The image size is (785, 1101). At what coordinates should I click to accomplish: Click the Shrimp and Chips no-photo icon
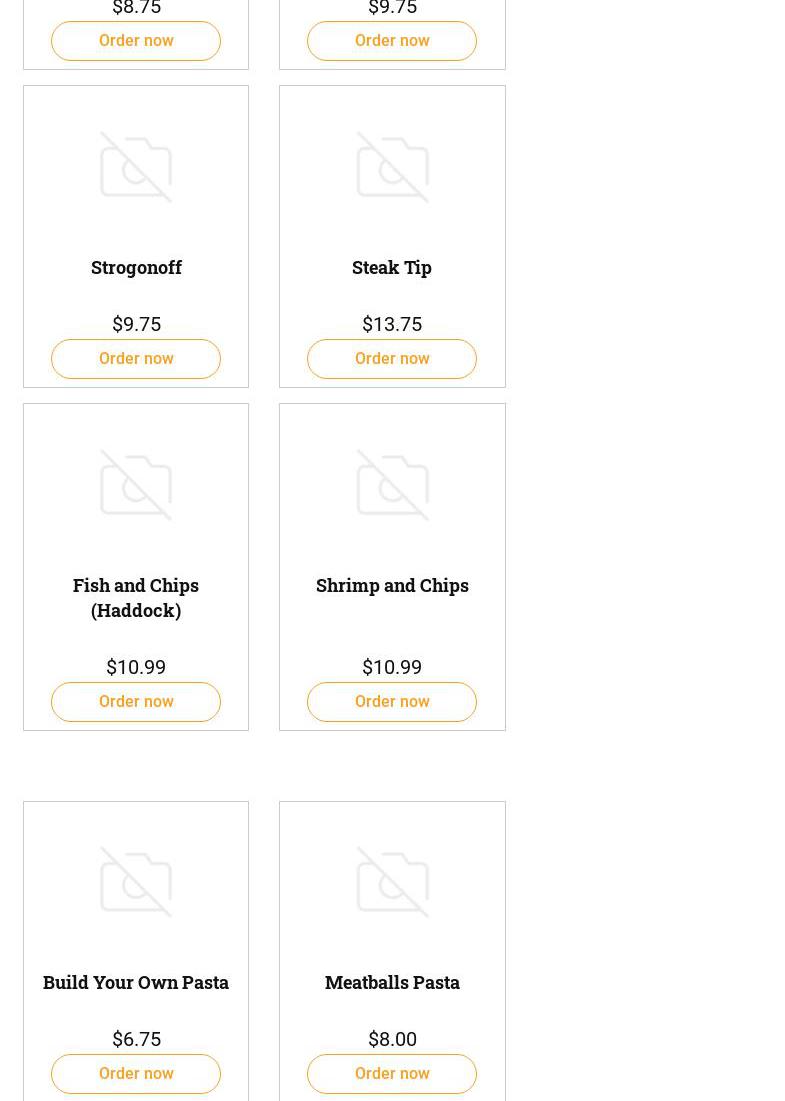(x=392, y=485)
